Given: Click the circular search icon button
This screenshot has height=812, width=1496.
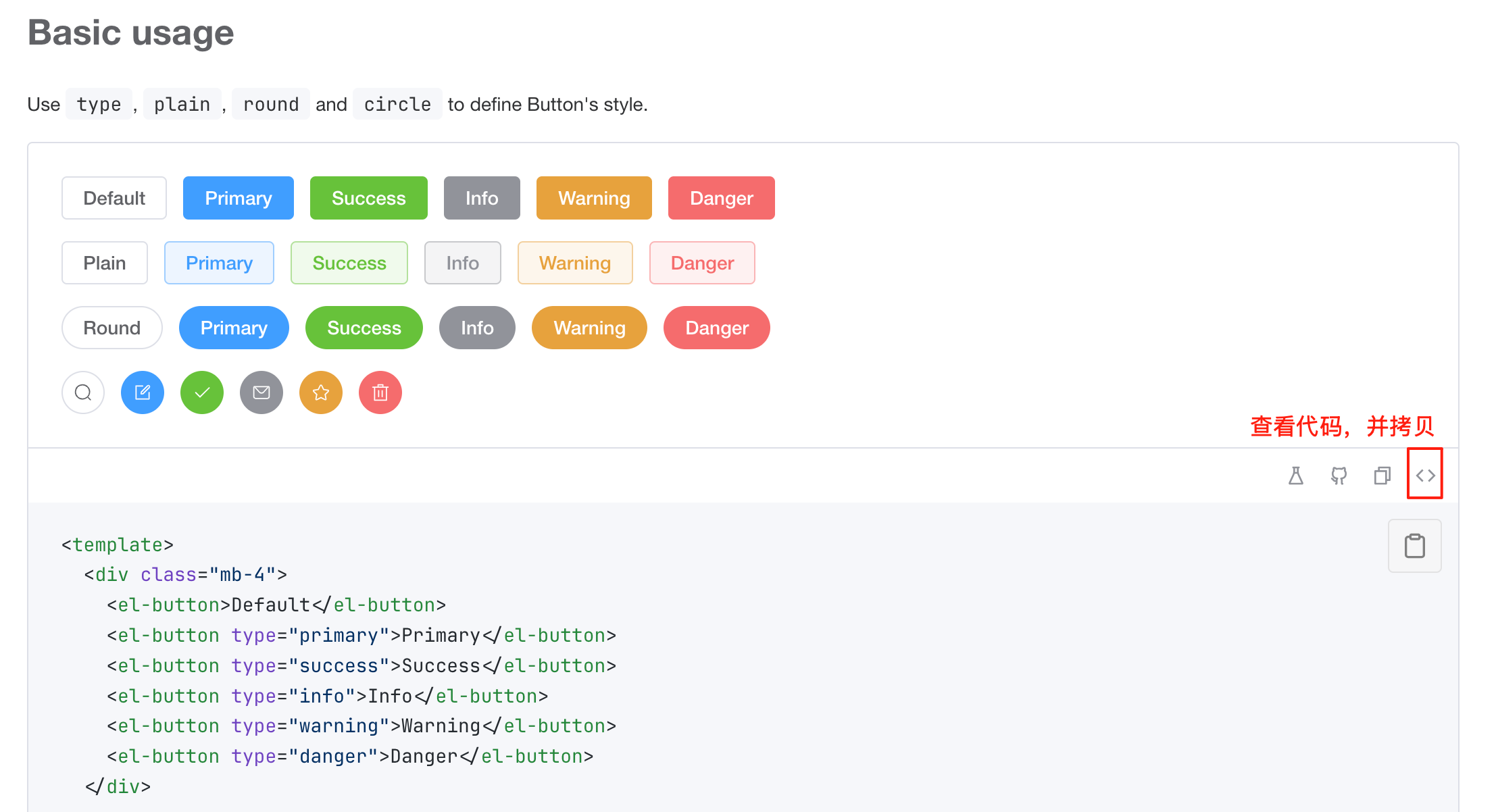Looking at the screenshot, I should point(82,392).
